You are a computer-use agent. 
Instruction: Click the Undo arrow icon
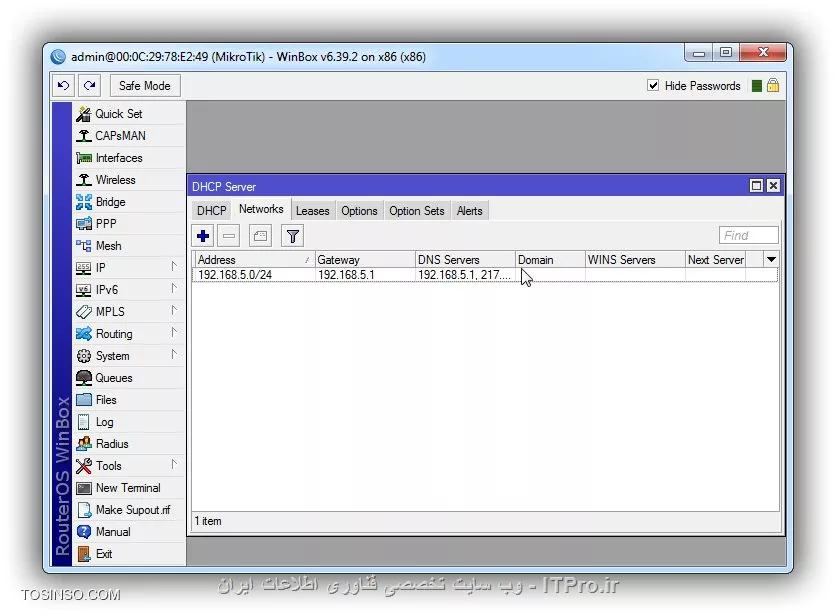point(64,86)
